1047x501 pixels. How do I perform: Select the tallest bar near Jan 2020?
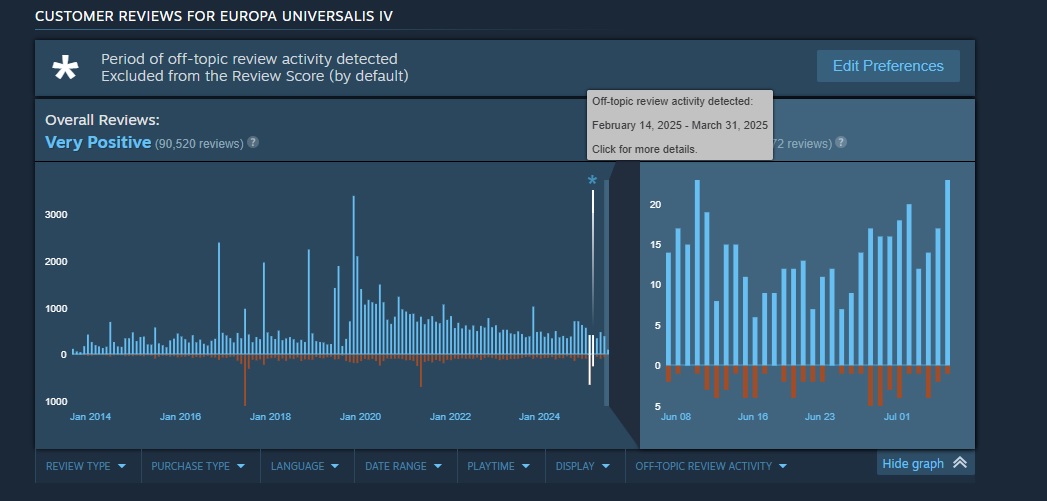[353, 275]
